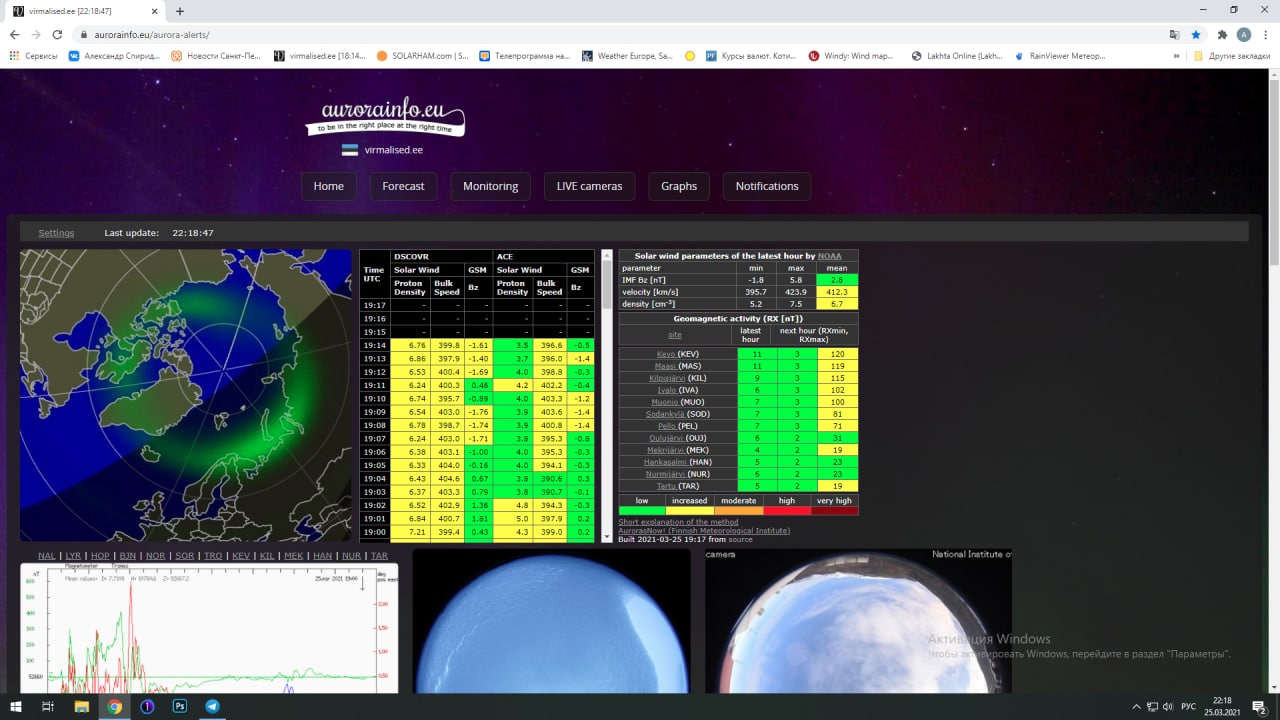1280x720 pixels.
Task: Click the aurora oval map image
Action: tap(186, 395)
